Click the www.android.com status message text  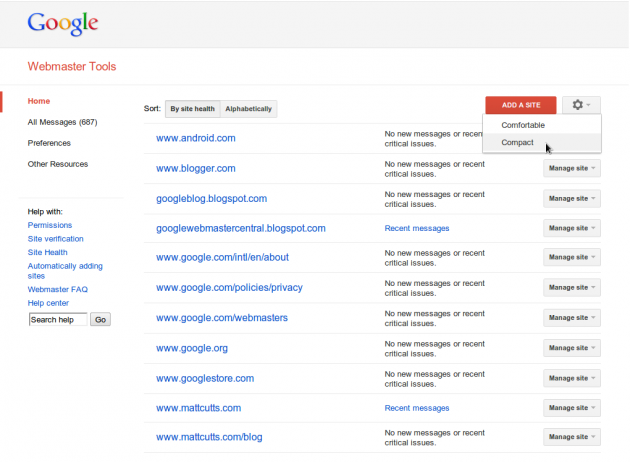pyautogui.click(x=433, y=139)
